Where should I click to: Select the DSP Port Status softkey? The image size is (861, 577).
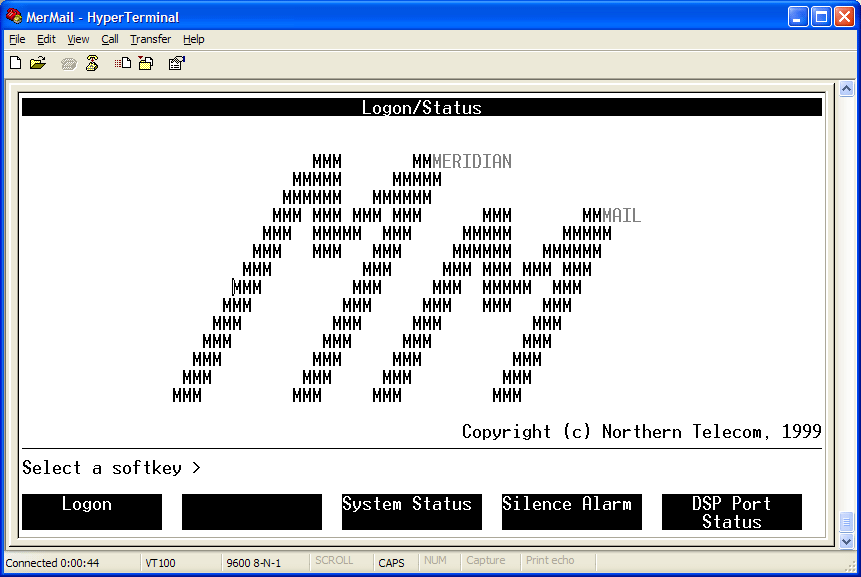(731, 512)
